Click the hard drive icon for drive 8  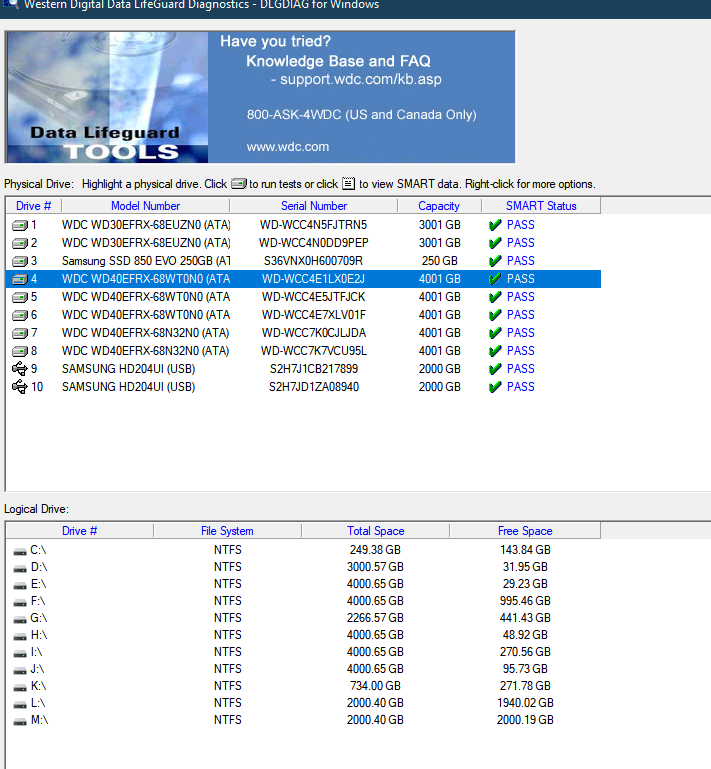pos(20,351)
